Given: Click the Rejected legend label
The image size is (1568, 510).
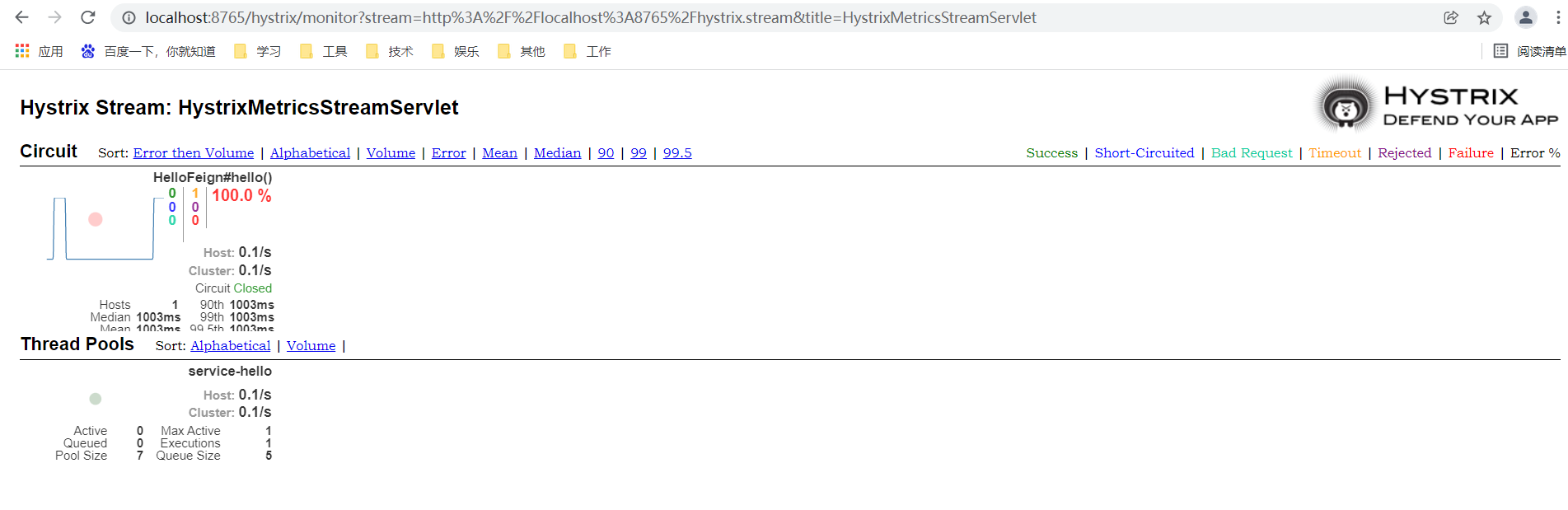Looking at the screenshot, I should pos(1405,153).
